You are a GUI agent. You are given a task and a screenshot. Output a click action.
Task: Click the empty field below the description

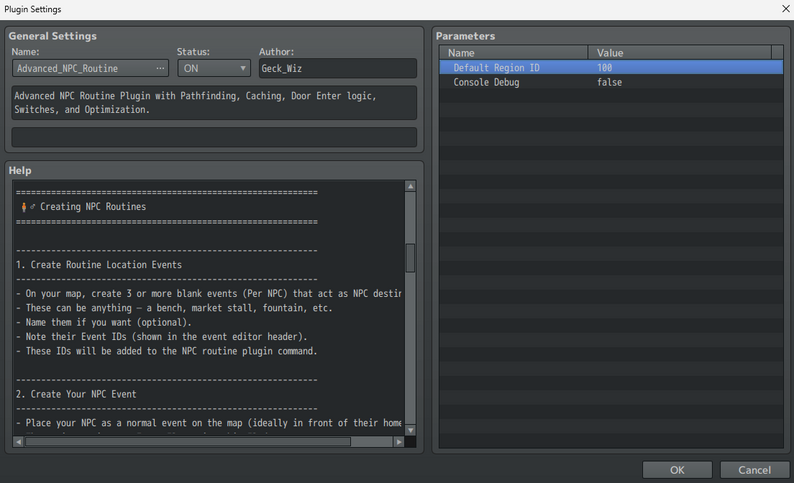pos(214,137)
